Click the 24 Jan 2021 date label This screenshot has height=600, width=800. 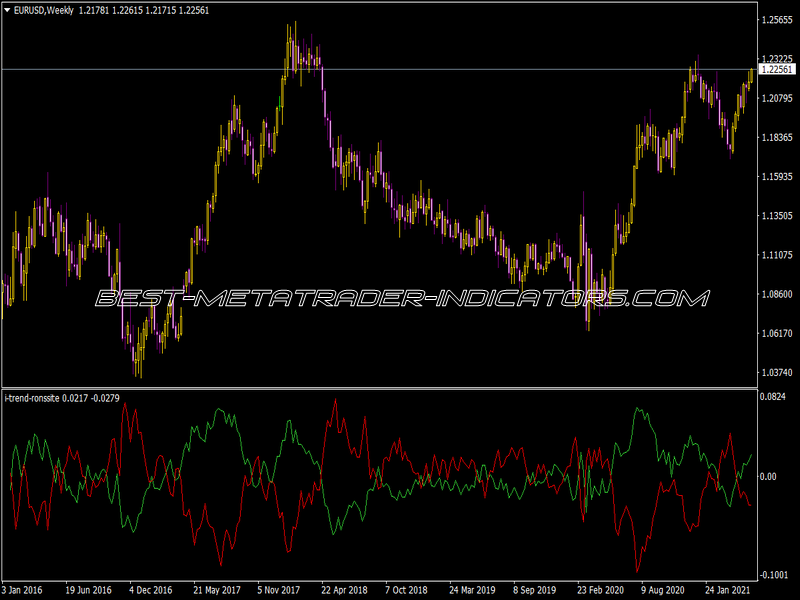pos(728,590)
